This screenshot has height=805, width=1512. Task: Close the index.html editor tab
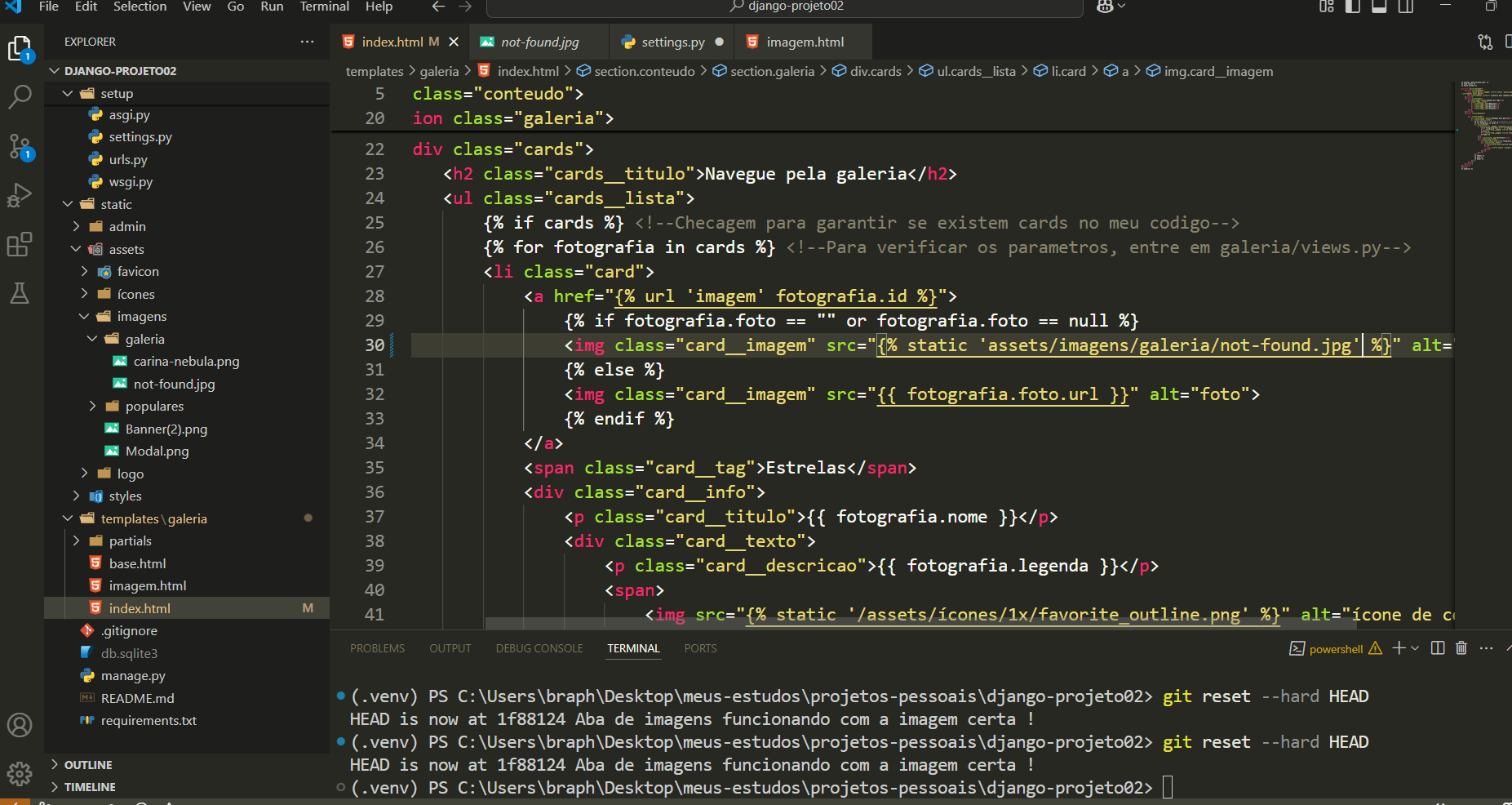(454, 42)
